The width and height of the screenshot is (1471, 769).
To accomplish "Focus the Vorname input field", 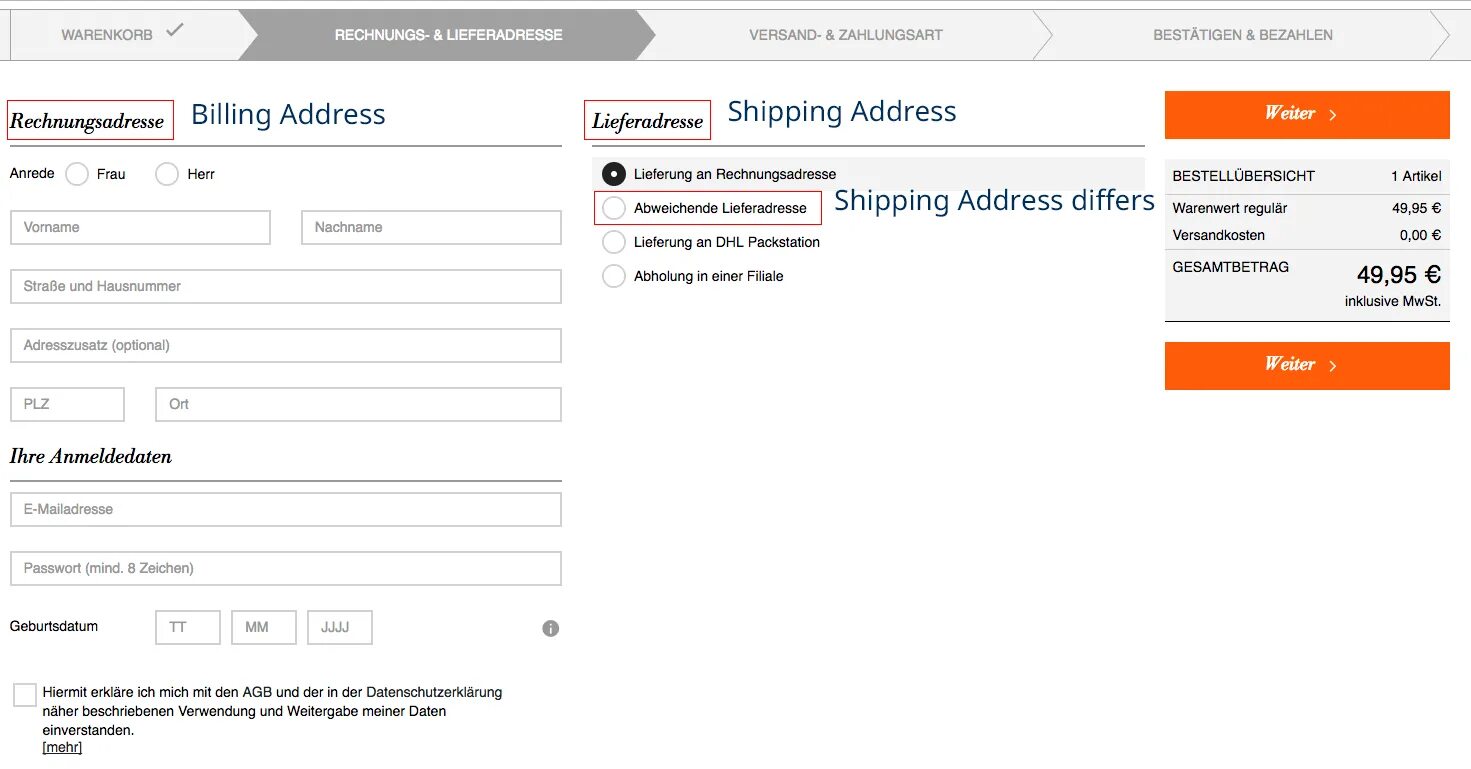I will (x=140, y=227).
